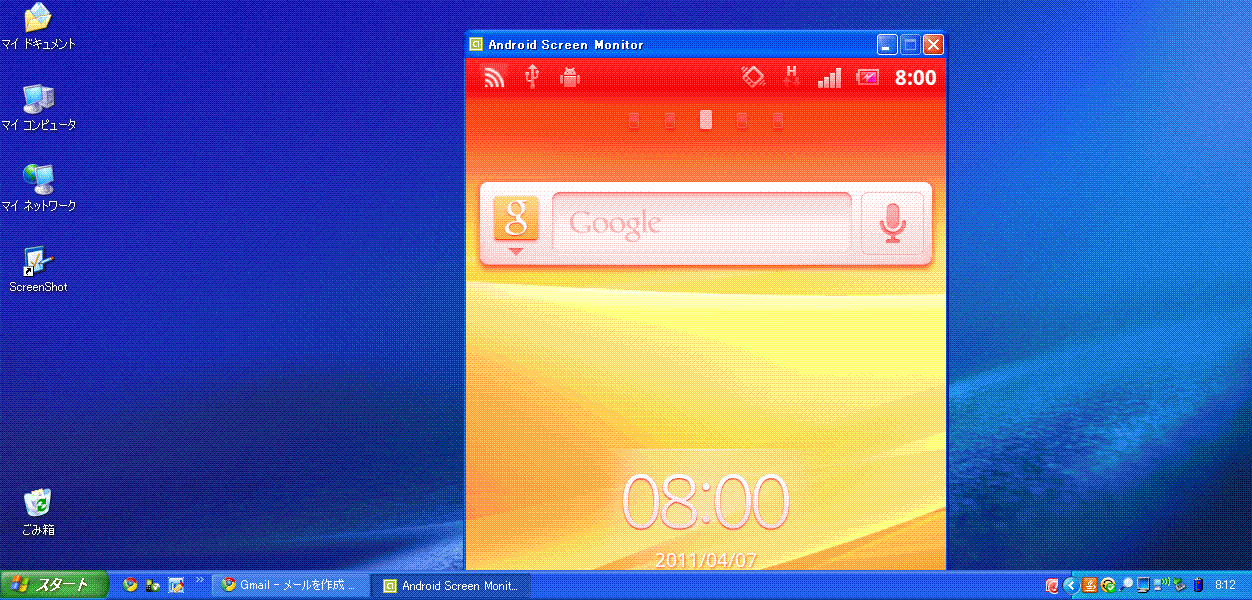This screenshot has height=600, width=1252.
Task: Click the taskbar clock showing 8:12
Action: click(x=1225, y=586)
